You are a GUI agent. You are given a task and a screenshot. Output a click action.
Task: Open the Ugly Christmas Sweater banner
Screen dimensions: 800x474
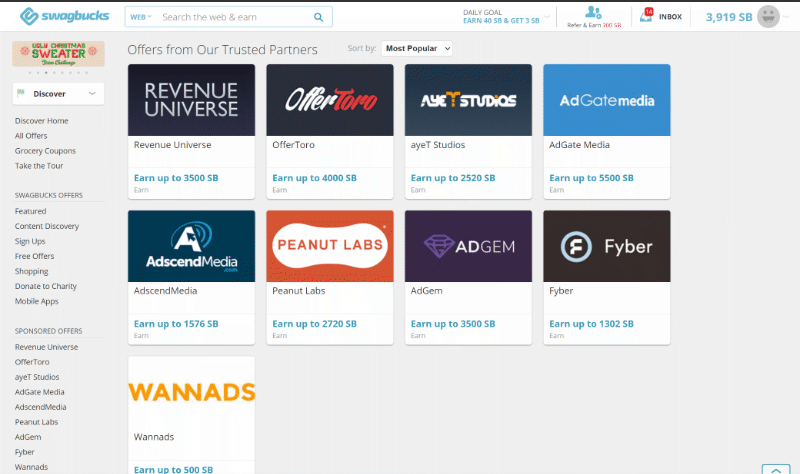(x=59, y=54)
